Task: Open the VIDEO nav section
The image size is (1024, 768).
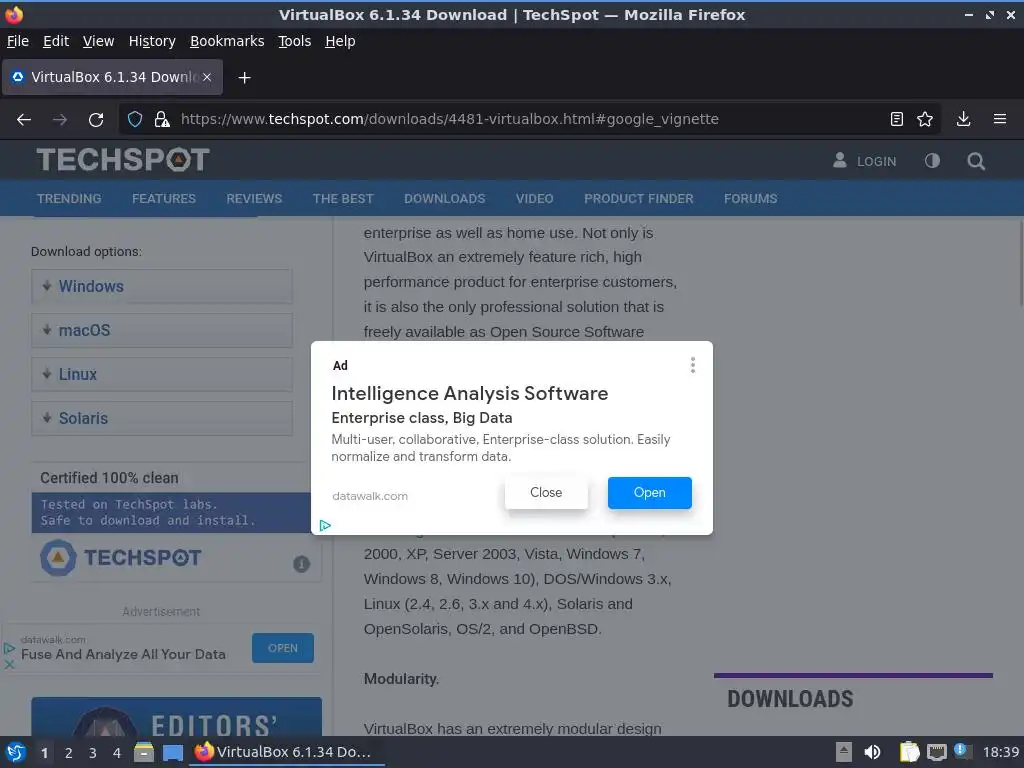Action: tap(535, 199)
